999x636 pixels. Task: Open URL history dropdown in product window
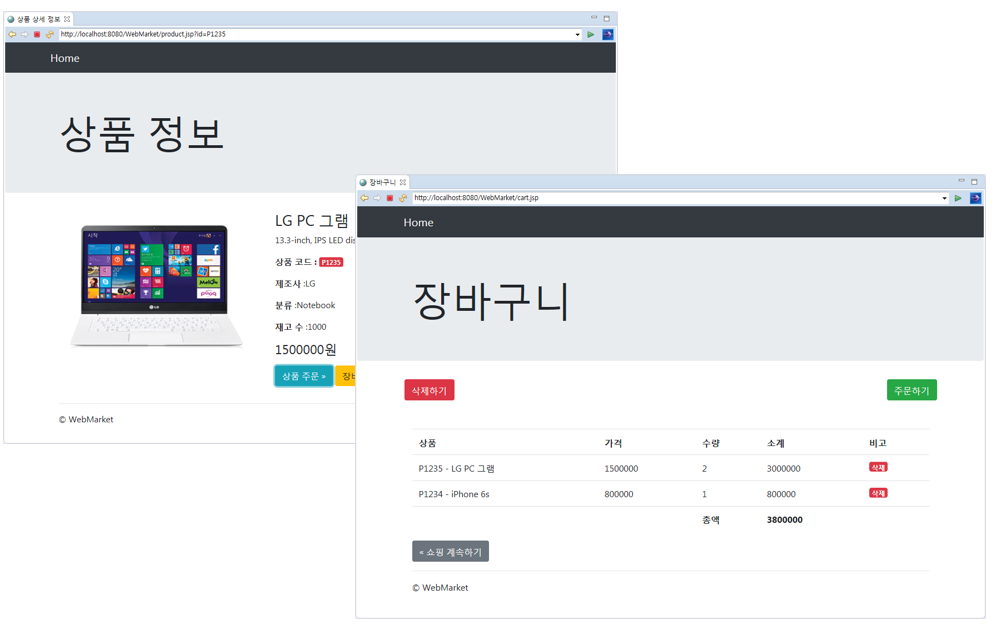577,34
